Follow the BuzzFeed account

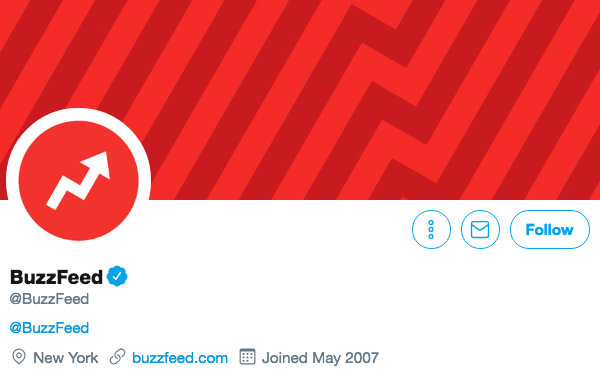click(x=549, y=230)
